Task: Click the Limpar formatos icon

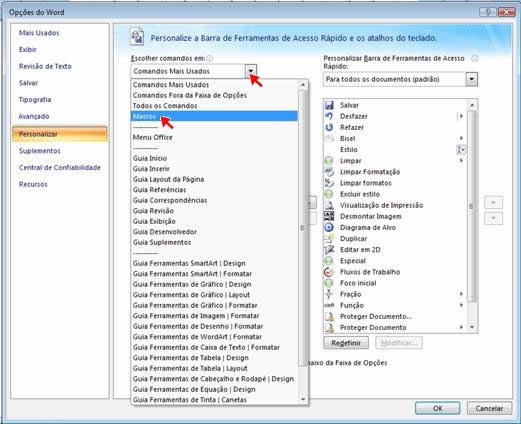Action: 329,183
